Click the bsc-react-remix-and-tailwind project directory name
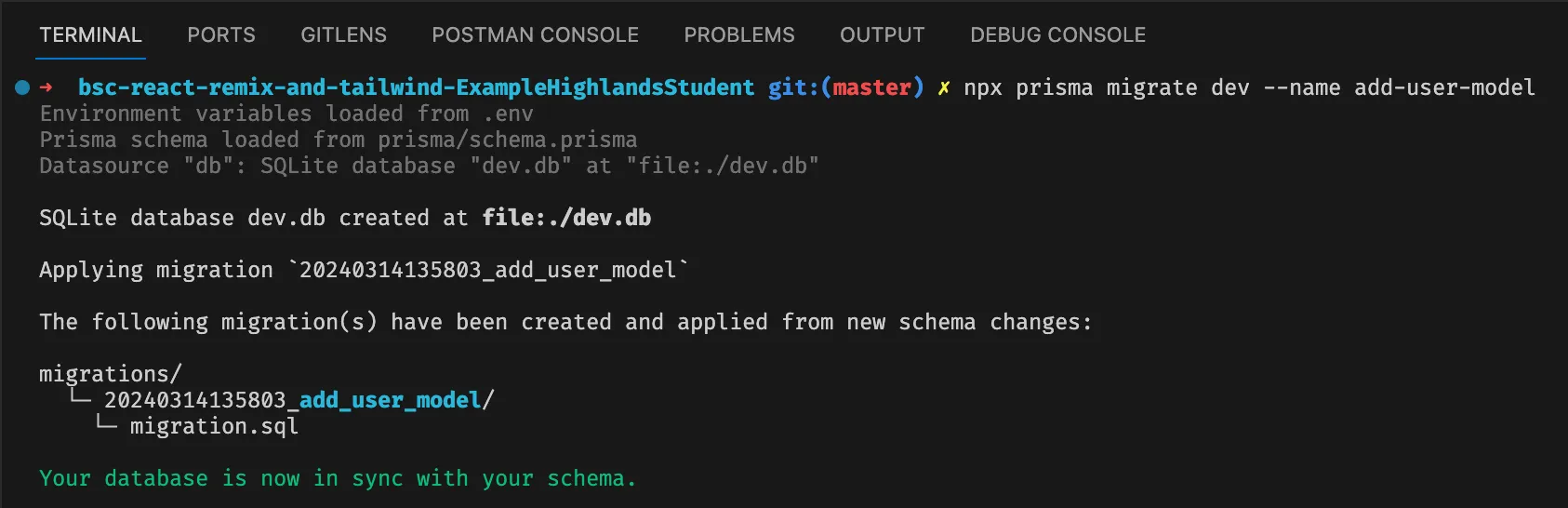The height and width of the screenshot is (508, 1568). pyautogui.click(x=416, y=87)
